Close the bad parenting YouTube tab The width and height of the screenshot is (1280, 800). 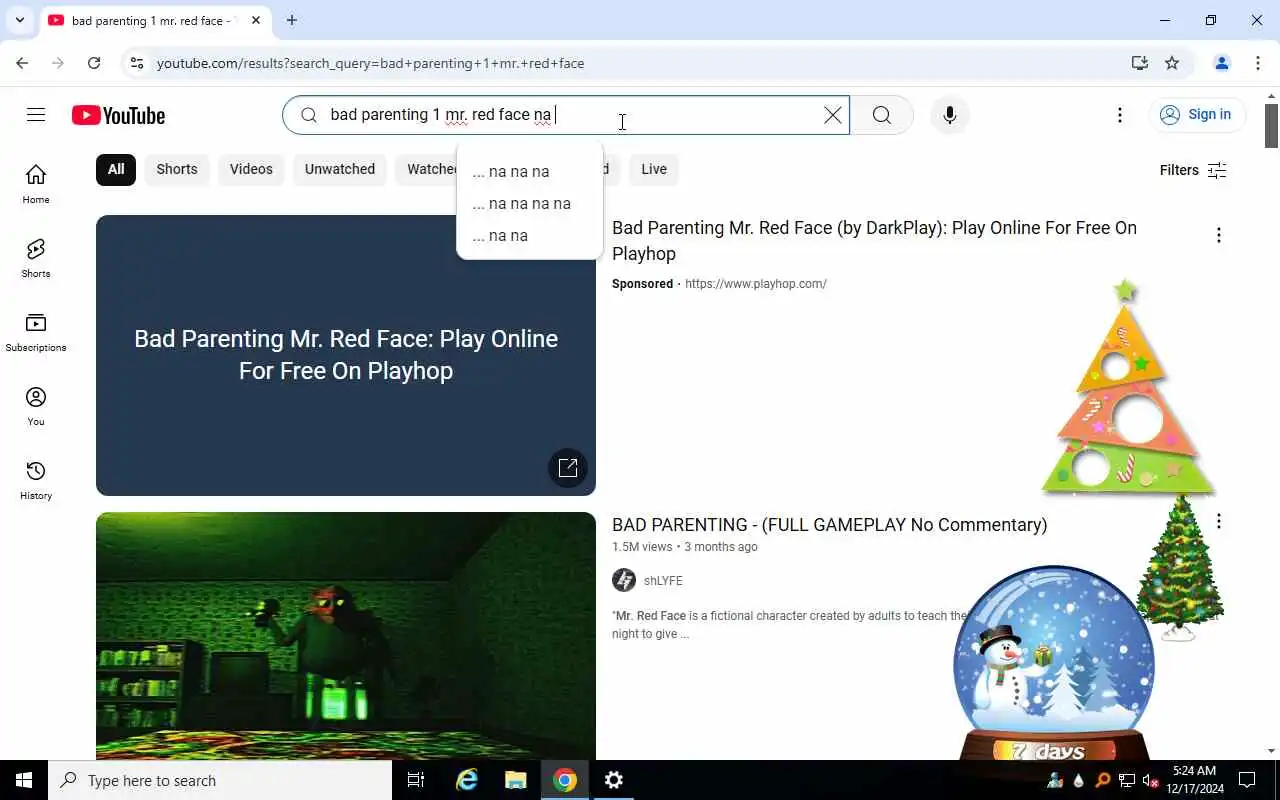click(255, 20)
